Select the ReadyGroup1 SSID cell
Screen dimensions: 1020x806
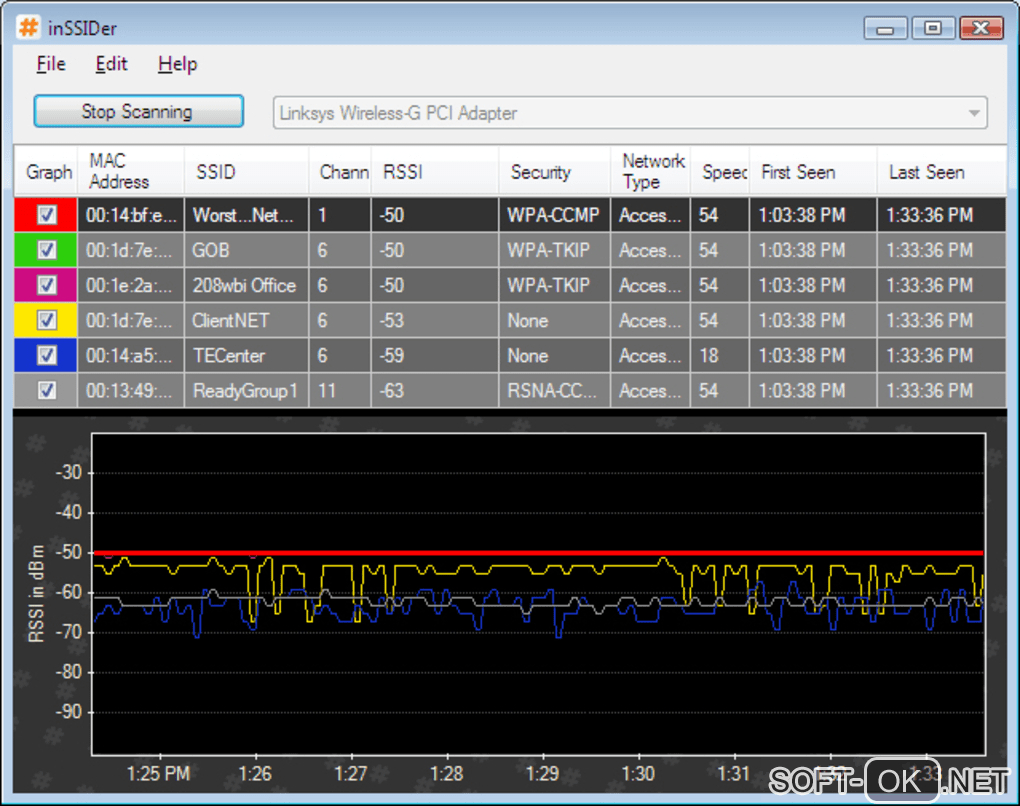[x=245, y=391]
